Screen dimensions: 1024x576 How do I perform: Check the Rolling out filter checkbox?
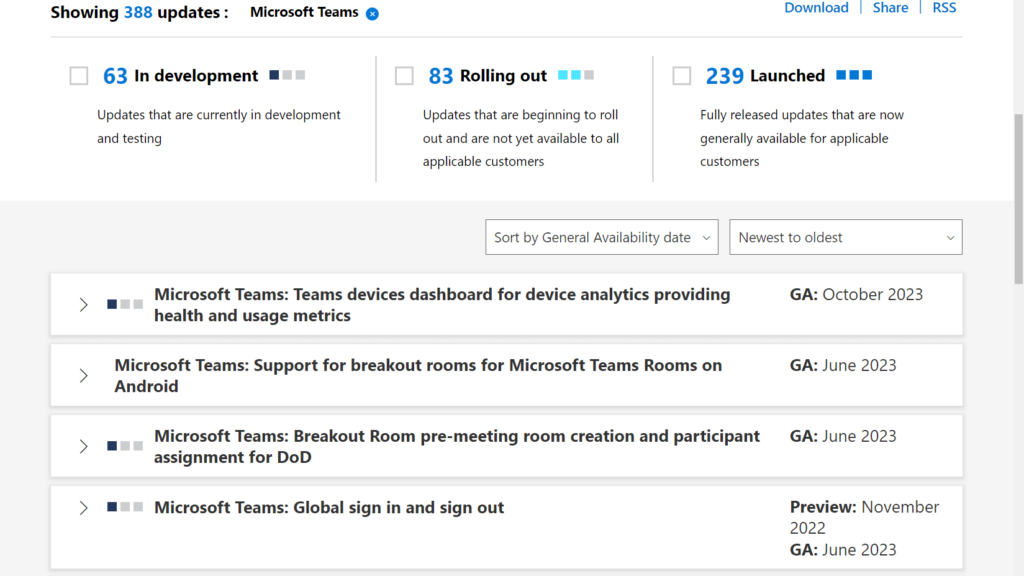click(x=404, y=76)
